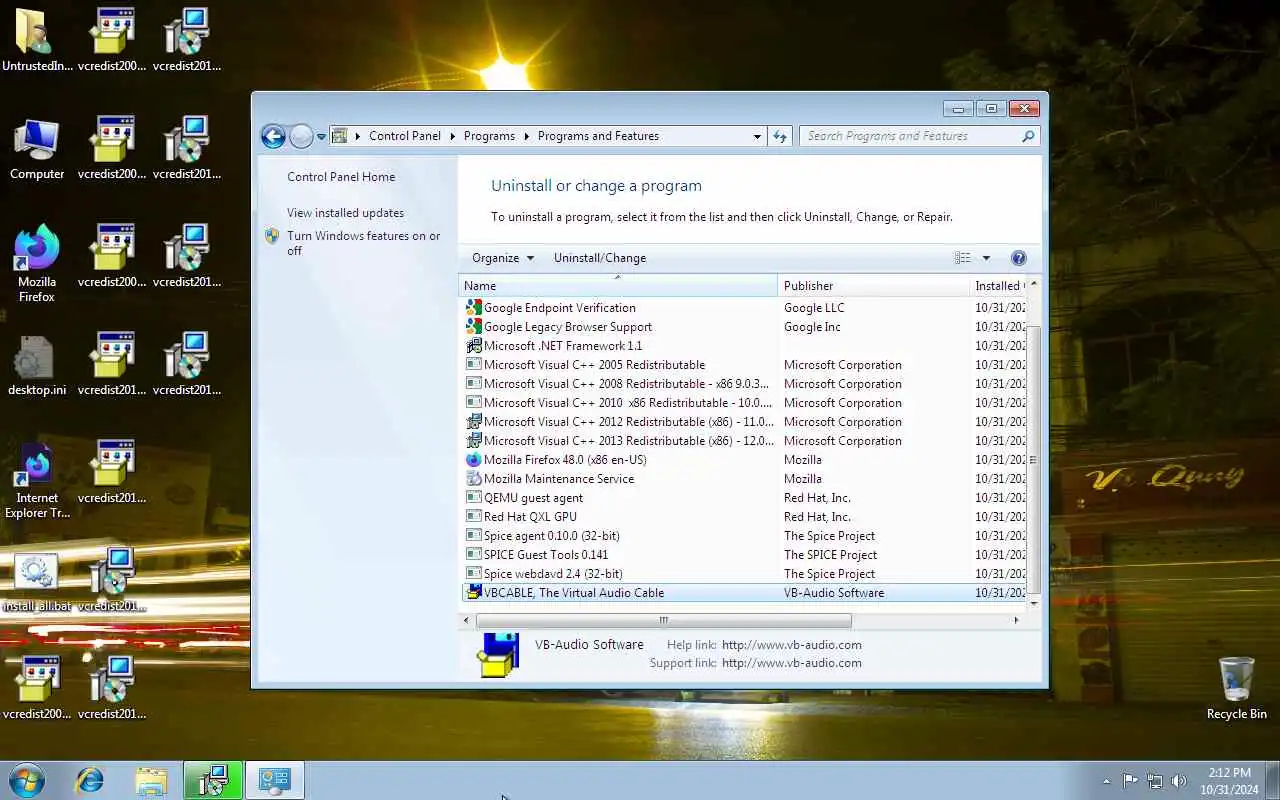This screenshot has height=800, width=1280.
Task: Click the large VB-Audio details pane icon
Action: (497, 655)
